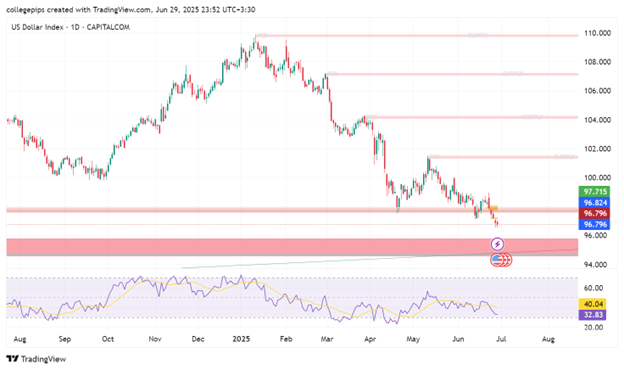
Task: Select the small orange box near latest candles
Action: [x=493, y=208]
